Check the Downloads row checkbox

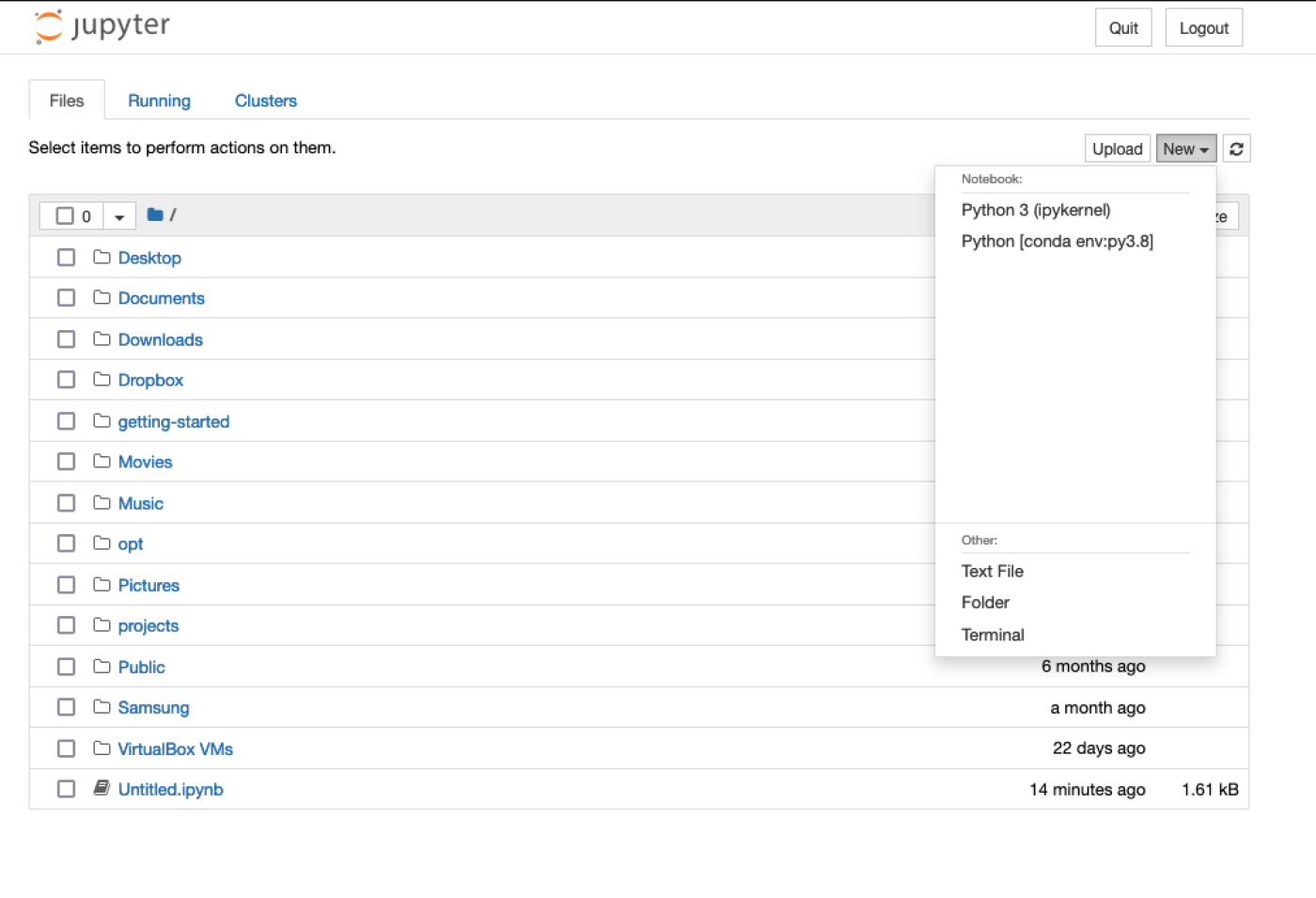click(66, 339)
